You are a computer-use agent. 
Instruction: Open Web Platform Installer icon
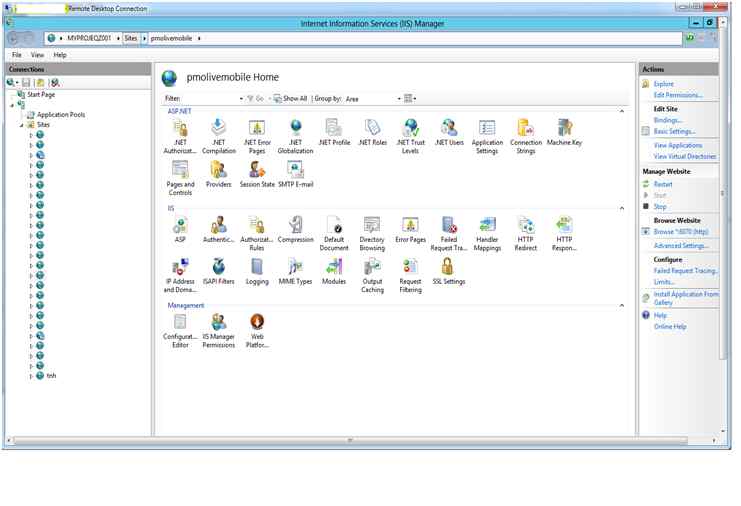click(257, 331)
